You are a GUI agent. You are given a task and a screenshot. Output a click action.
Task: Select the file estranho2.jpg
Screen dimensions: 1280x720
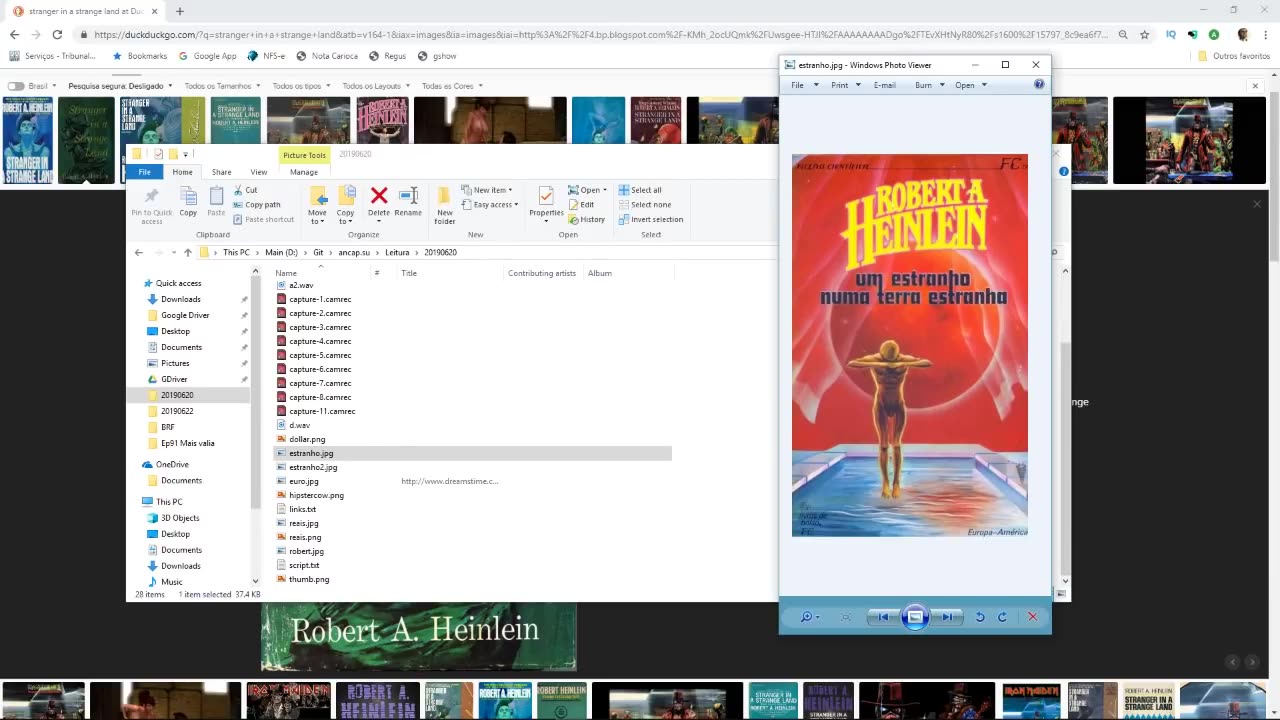click(x=313, y=467)
